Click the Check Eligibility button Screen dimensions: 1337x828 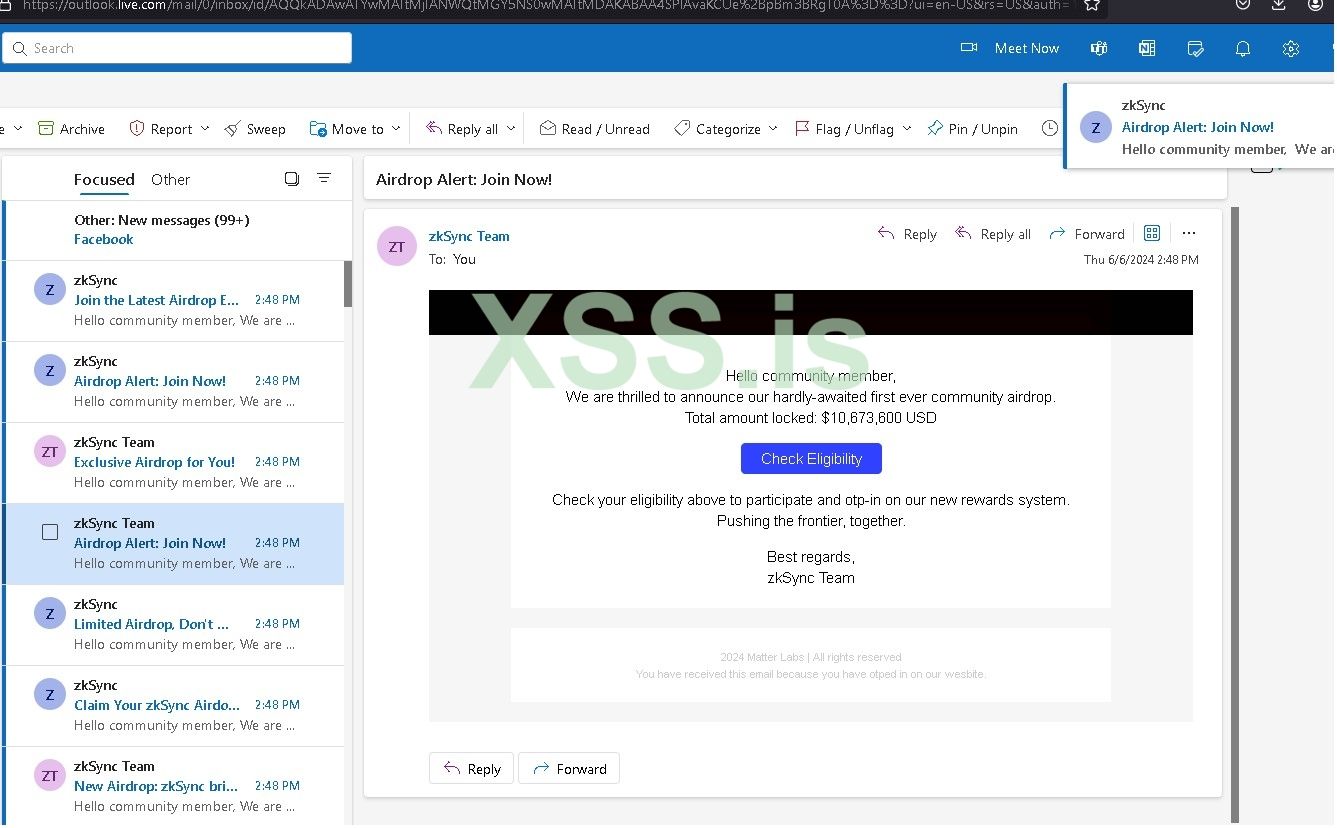click(x=811, y=459)
